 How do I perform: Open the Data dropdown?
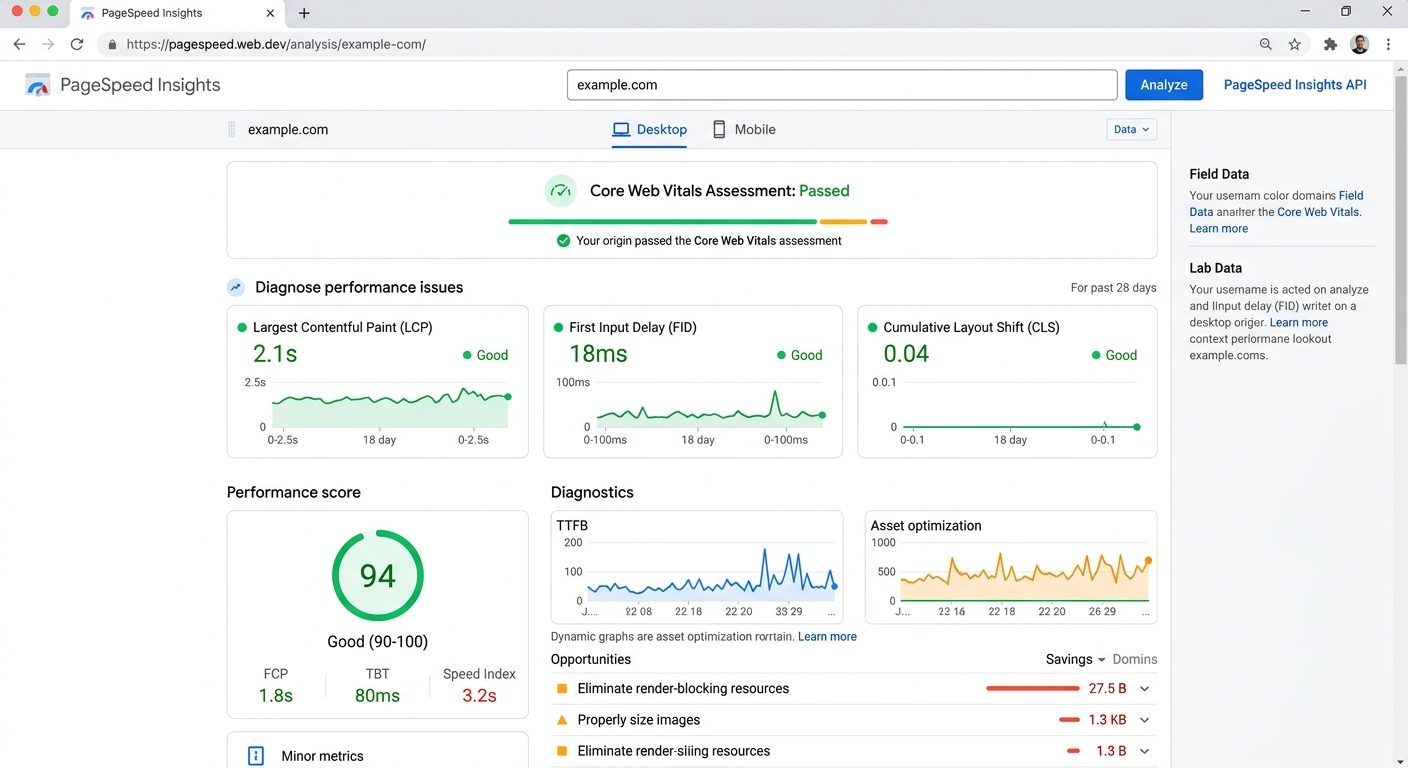[1131, 129]
